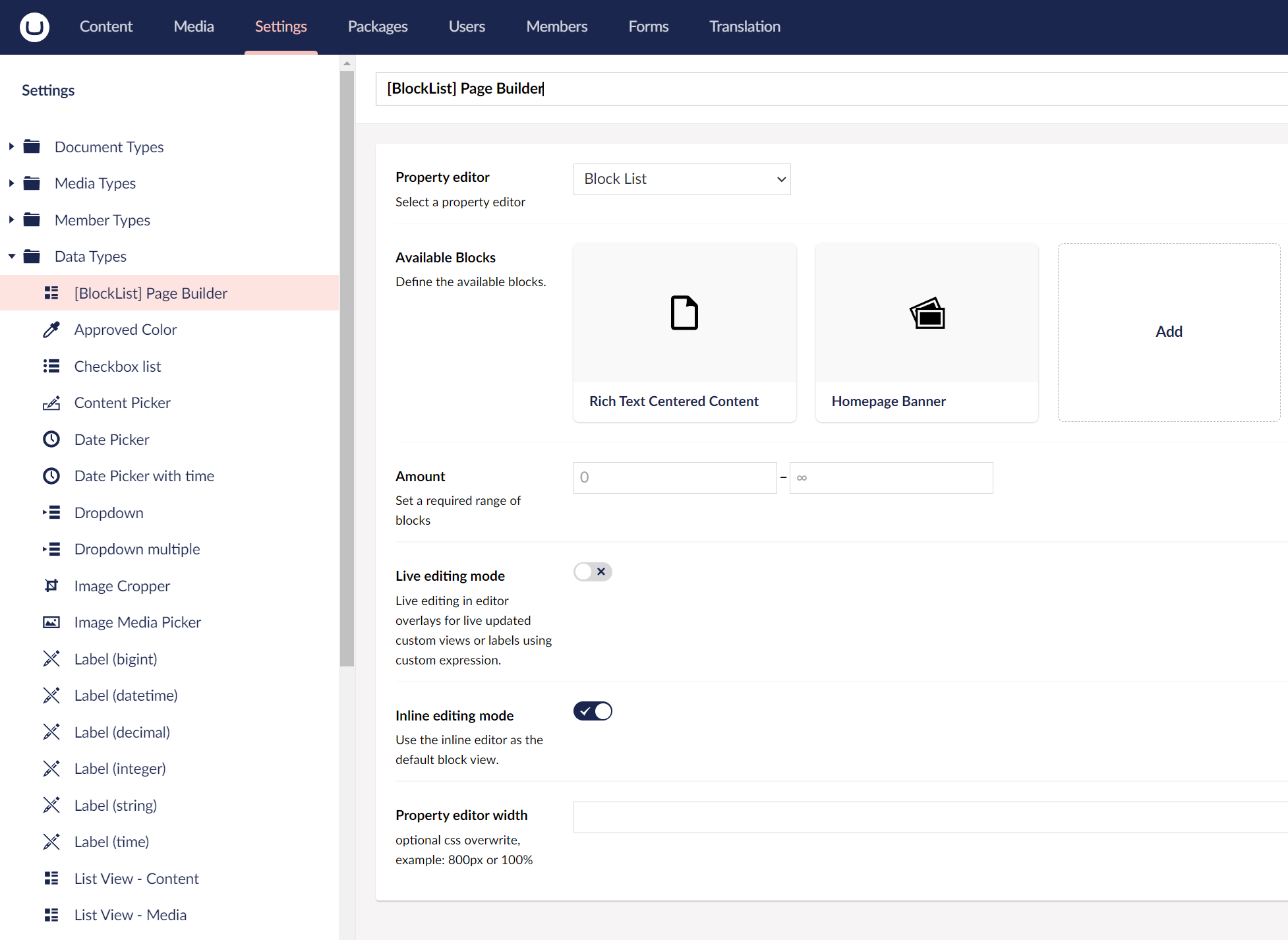Click the List View - Media icon
The height and width of the screenshot is (940, 1288).
[x=51, y=915]
